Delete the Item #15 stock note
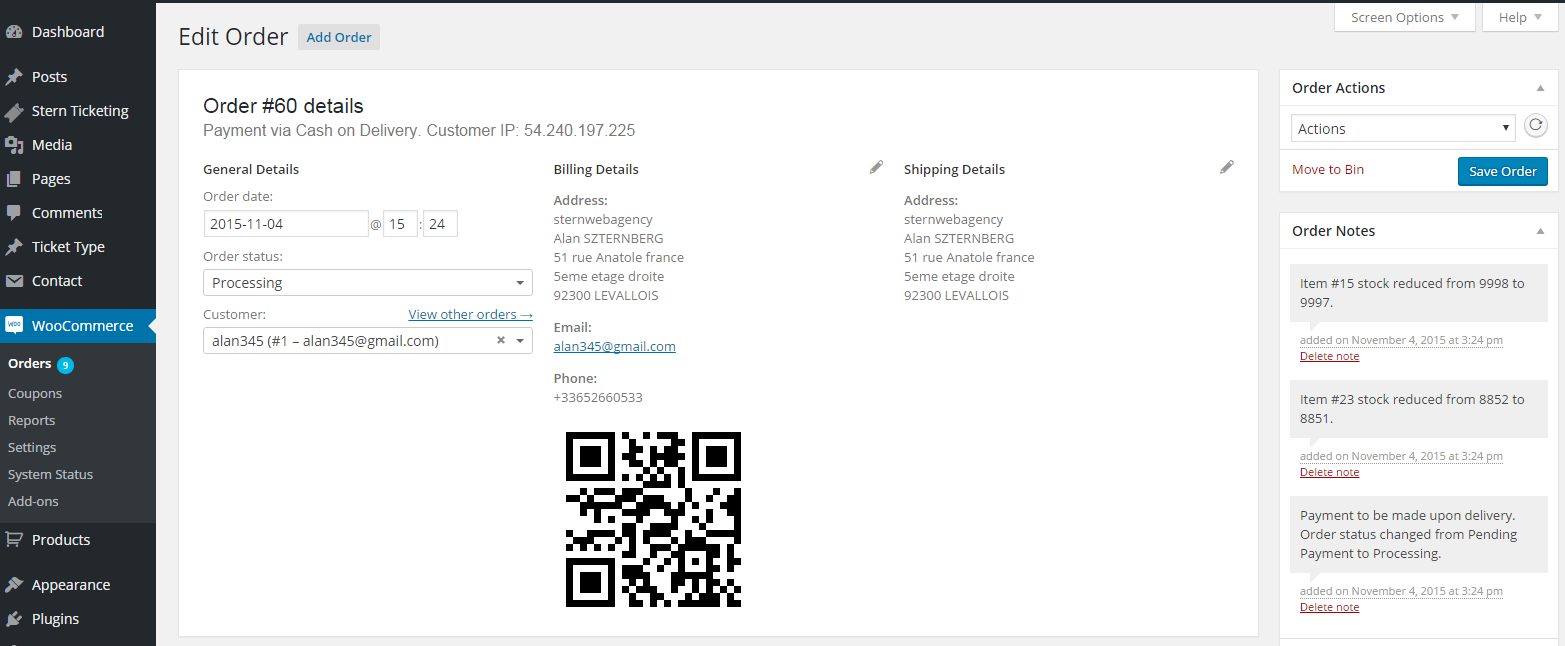Viewport: 1565px width, 646px height. pos(1329,356)
